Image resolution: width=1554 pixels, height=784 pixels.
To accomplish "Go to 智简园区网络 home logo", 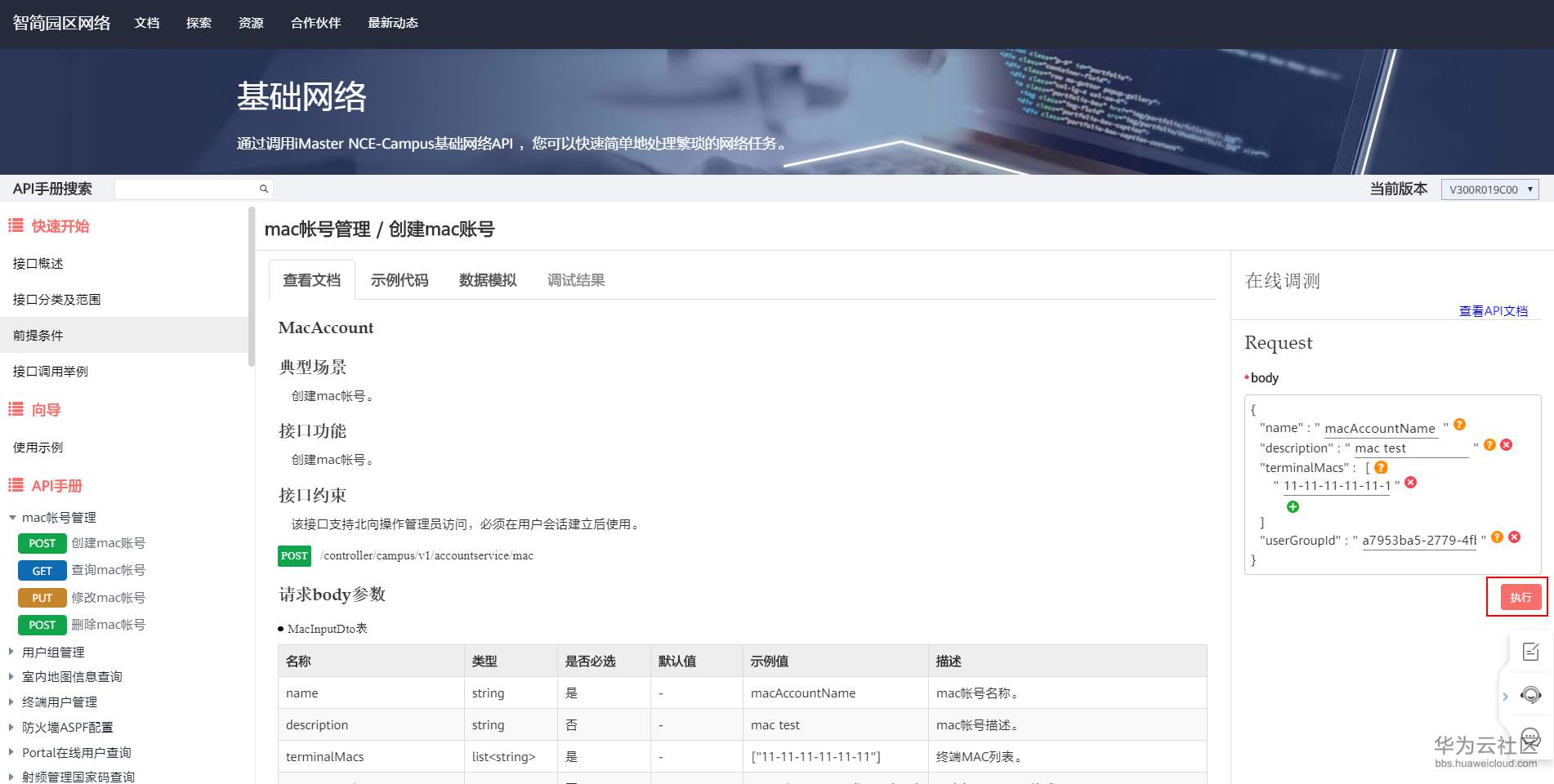I will tap(61, 23).
